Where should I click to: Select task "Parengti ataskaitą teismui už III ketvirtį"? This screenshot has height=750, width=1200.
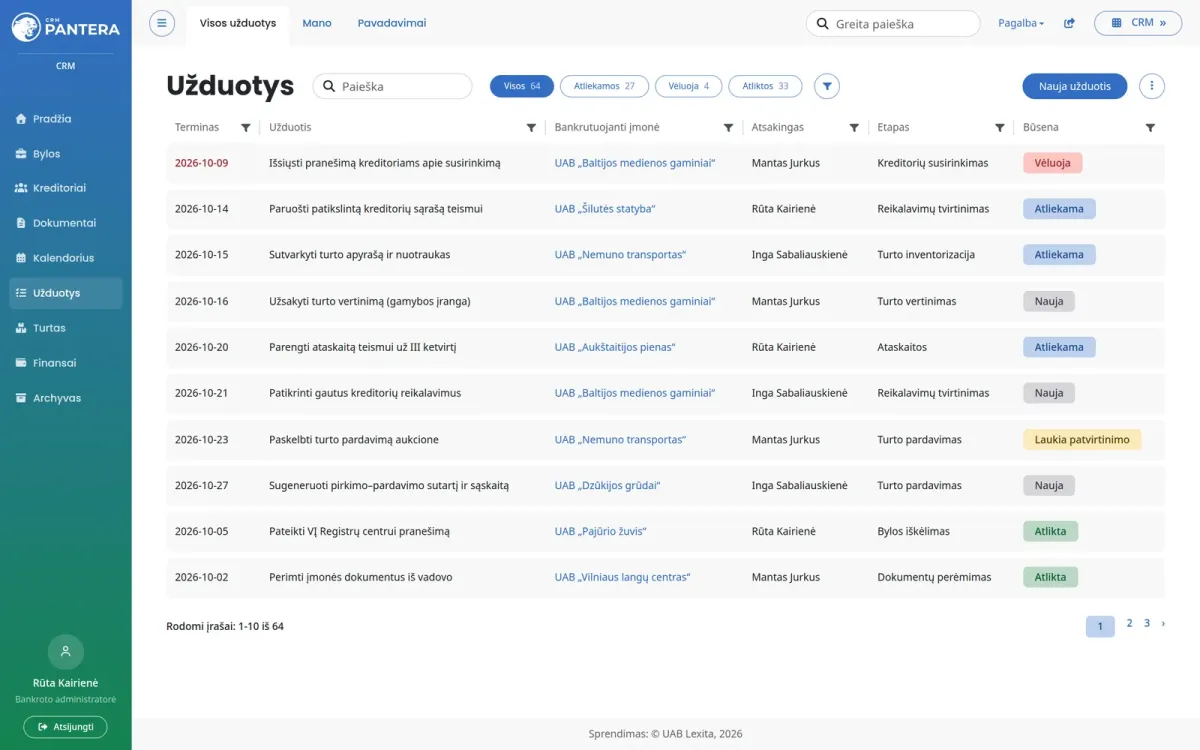point(363,347)
